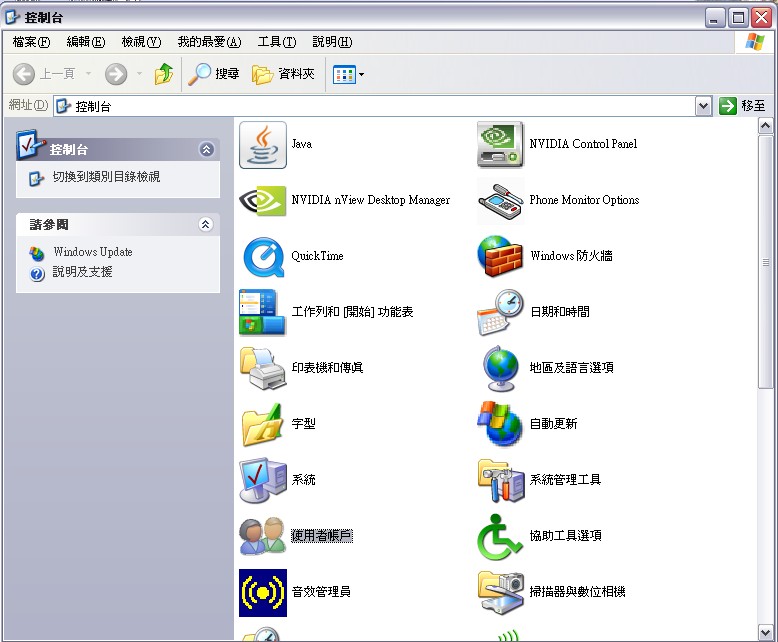
Task: Open 協助工具選項 accessibility icon
Action: tap(499, 536)
